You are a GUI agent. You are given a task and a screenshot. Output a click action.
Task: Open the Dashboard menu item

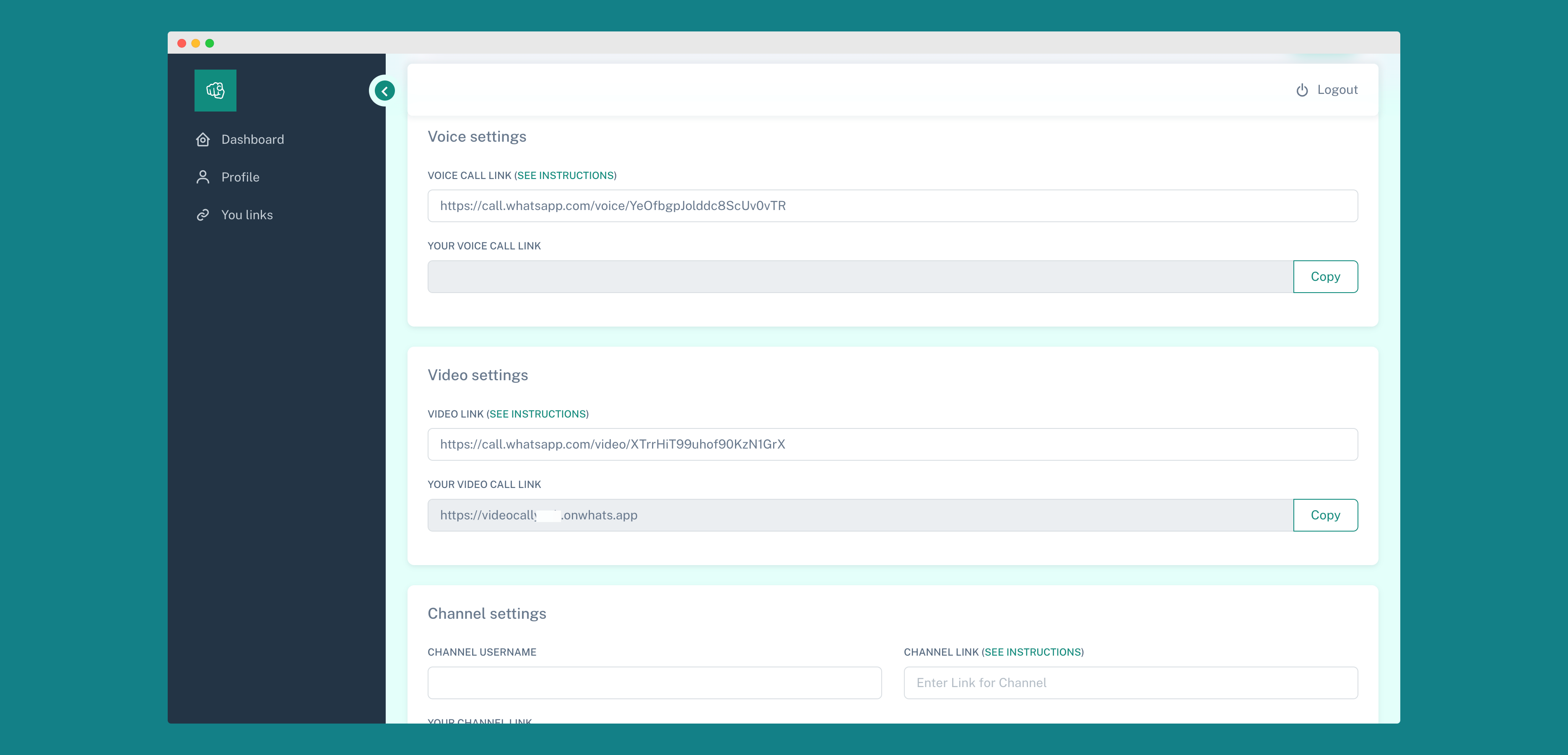pyautogui.click(x=253, y=140)
